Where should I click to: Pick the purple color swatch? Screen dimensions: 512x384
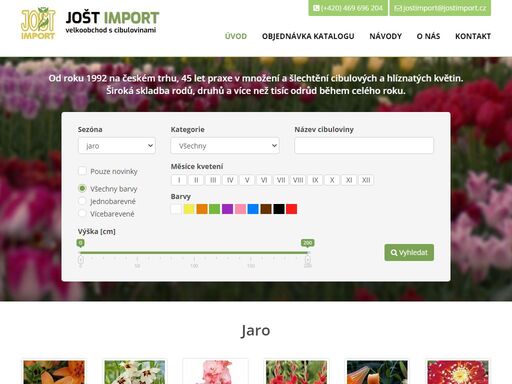coord(227,209)
